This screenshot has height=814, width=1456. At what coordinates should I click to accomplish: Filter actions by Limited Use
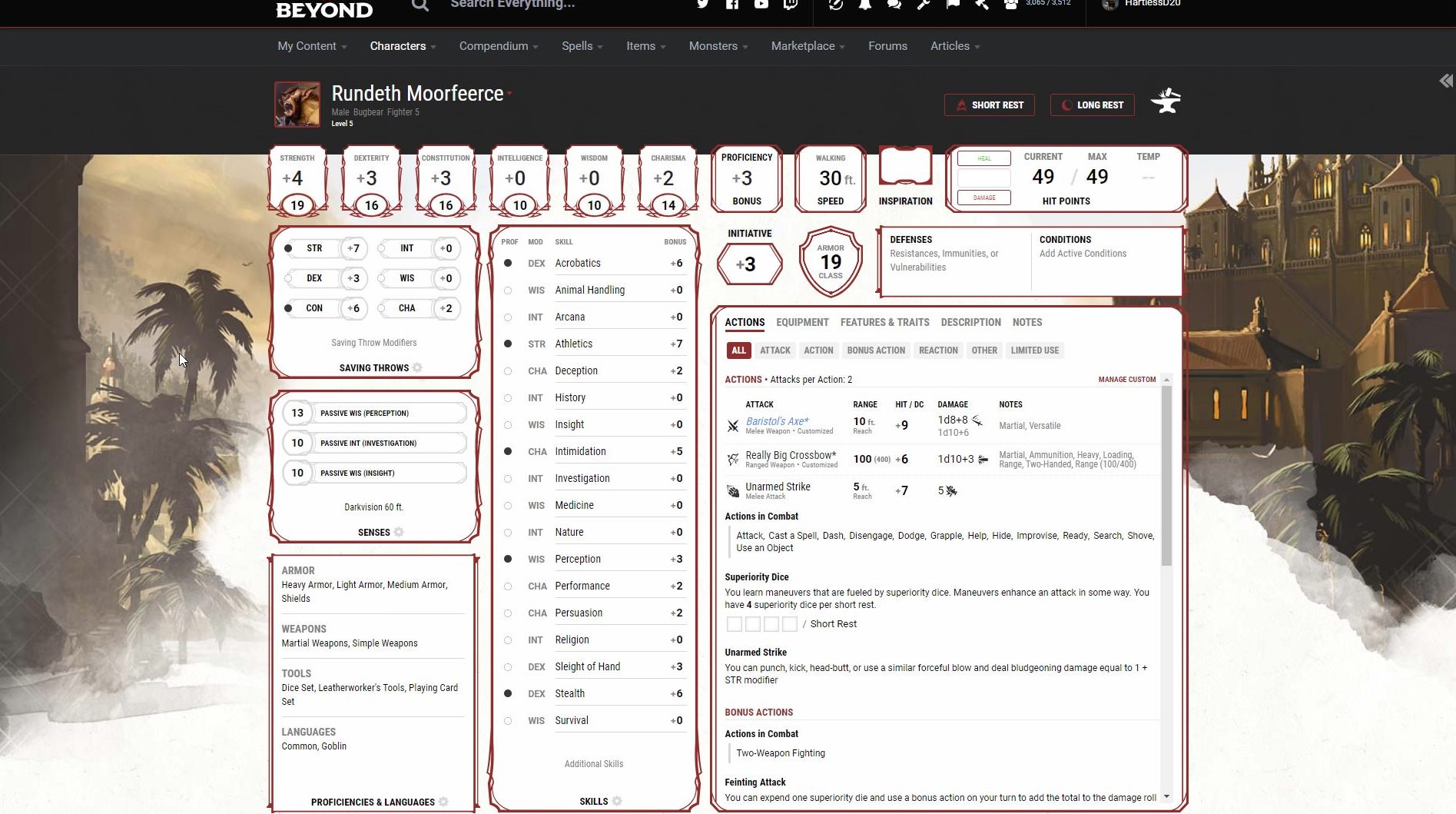click(x=1034, y=351)
